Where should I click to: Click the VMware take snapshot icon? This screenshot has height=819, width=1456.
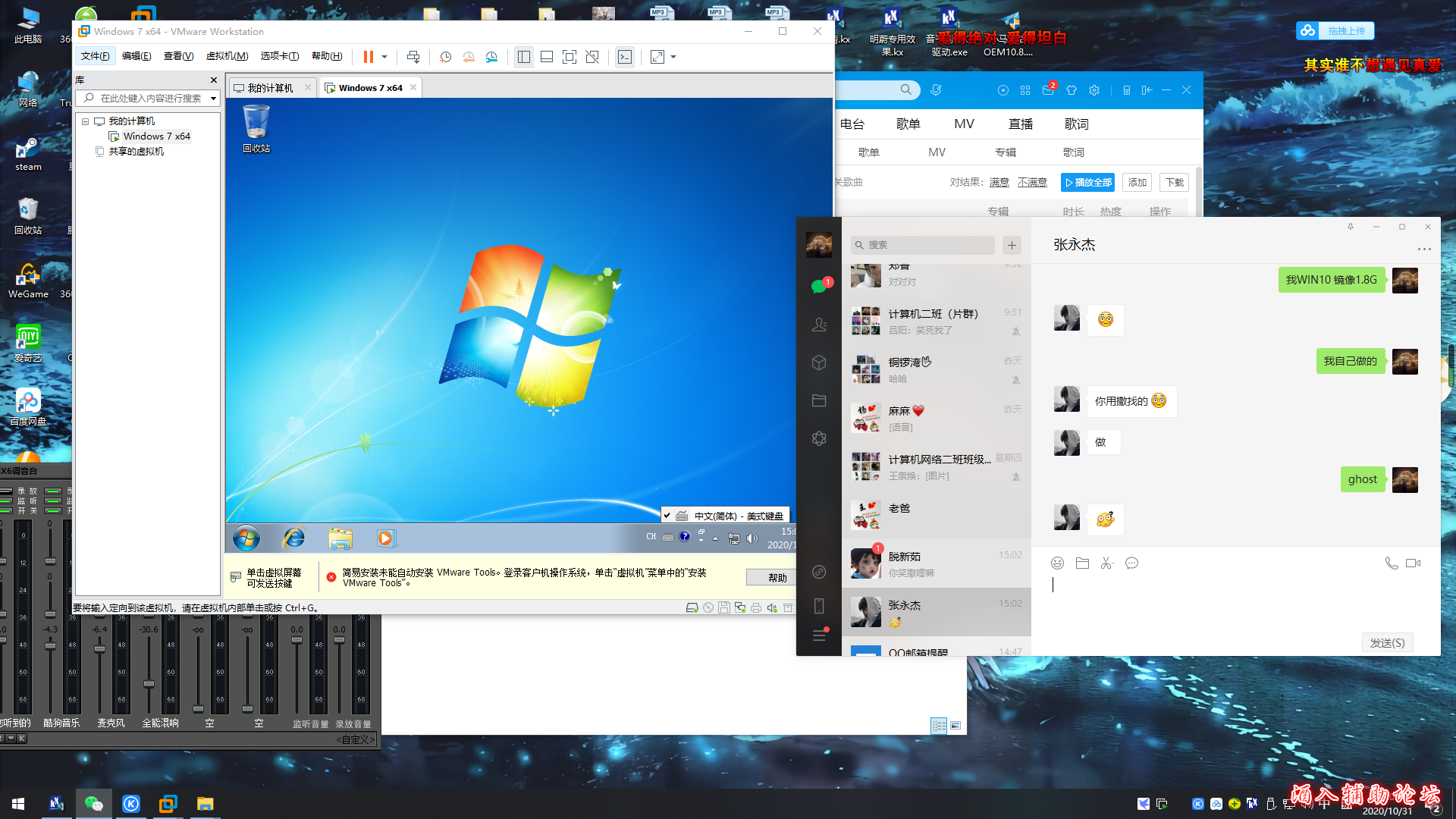point(446,57)
